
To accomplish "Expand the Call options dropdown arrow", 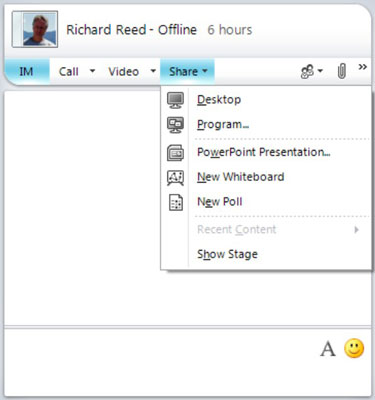I will (92, 71).
